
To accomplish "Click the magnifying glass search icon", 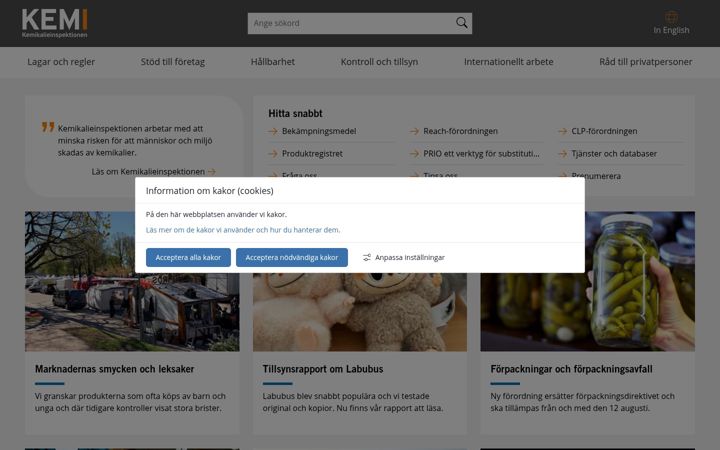I will tap(461, 22).
